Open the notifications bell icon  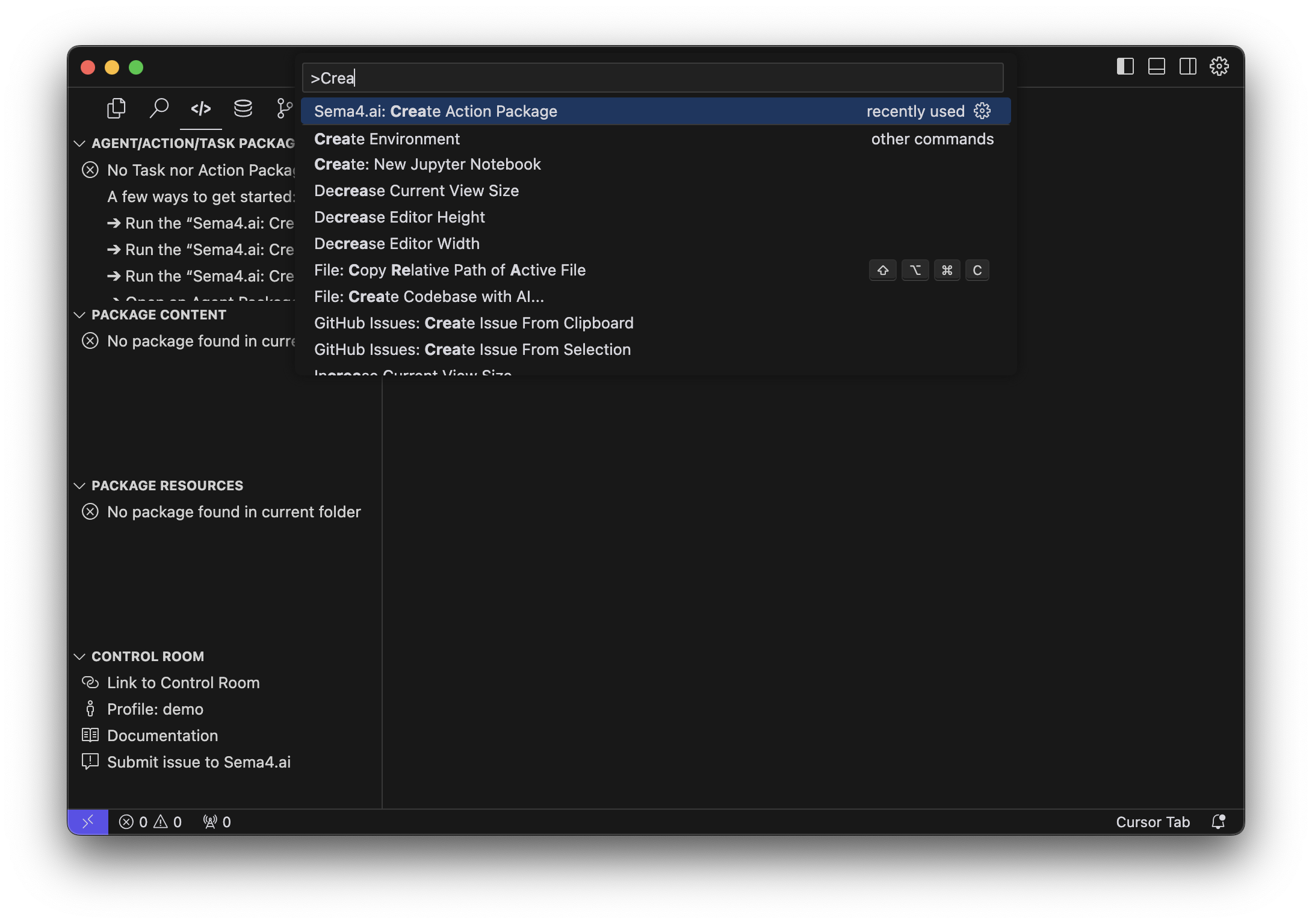coord(1219,822)
